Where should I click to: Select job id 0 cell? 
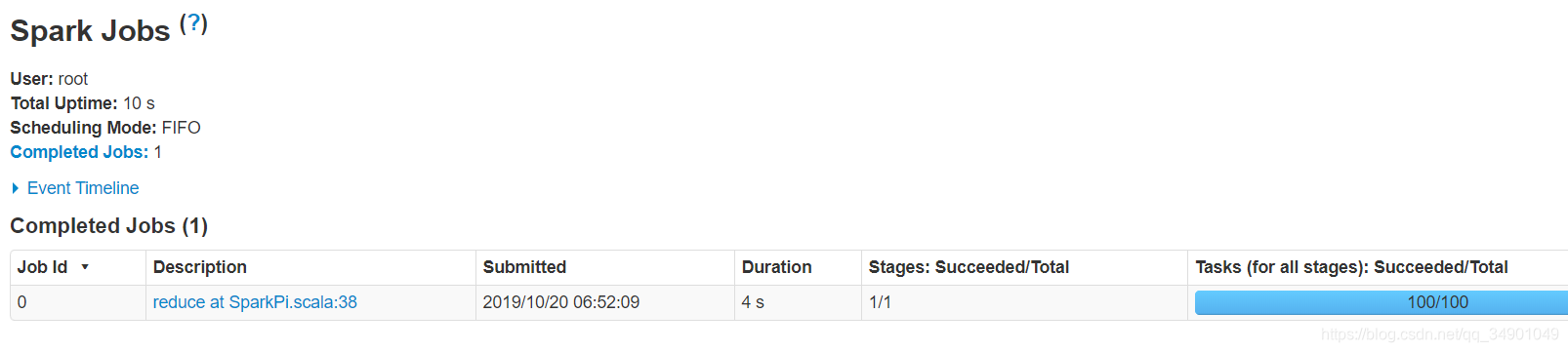click(78, 302)
